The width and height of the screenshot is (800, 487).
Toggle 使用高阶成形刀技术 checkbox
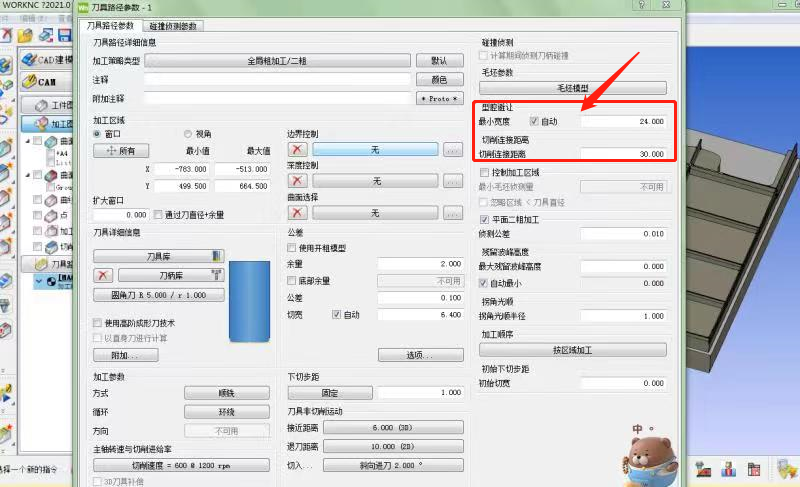tap(97, 323)
